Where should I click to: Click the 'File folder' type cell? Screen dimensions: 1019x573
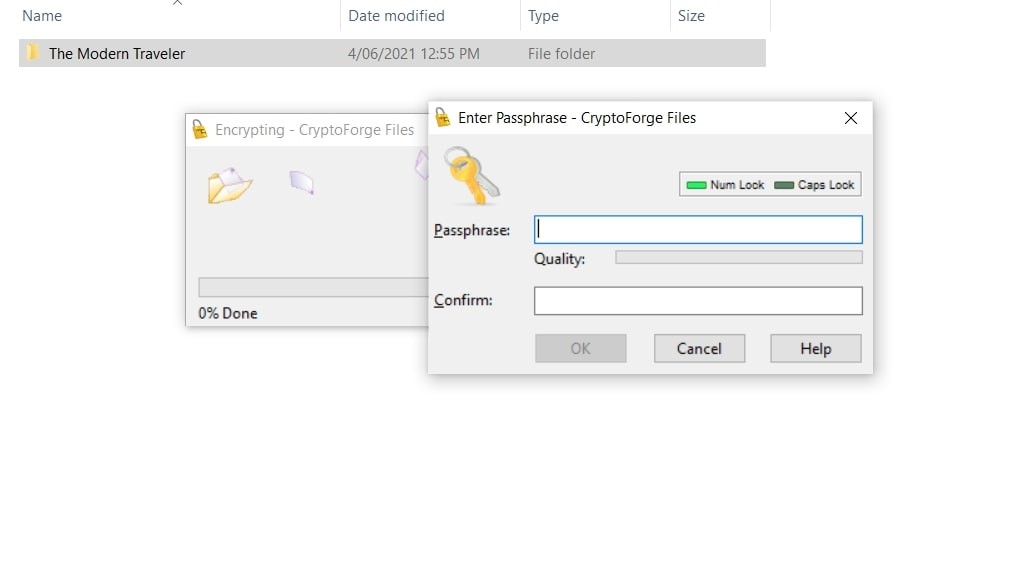tap(561, 54)
